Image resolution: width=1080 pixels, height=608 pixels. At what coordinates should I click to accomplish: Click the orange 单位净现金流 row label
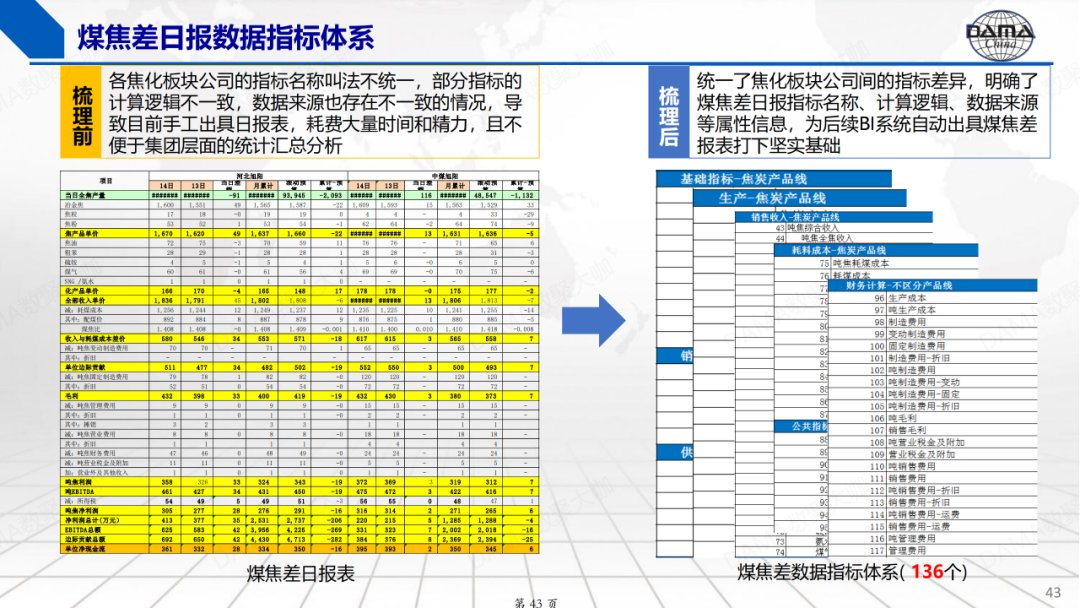85,549
